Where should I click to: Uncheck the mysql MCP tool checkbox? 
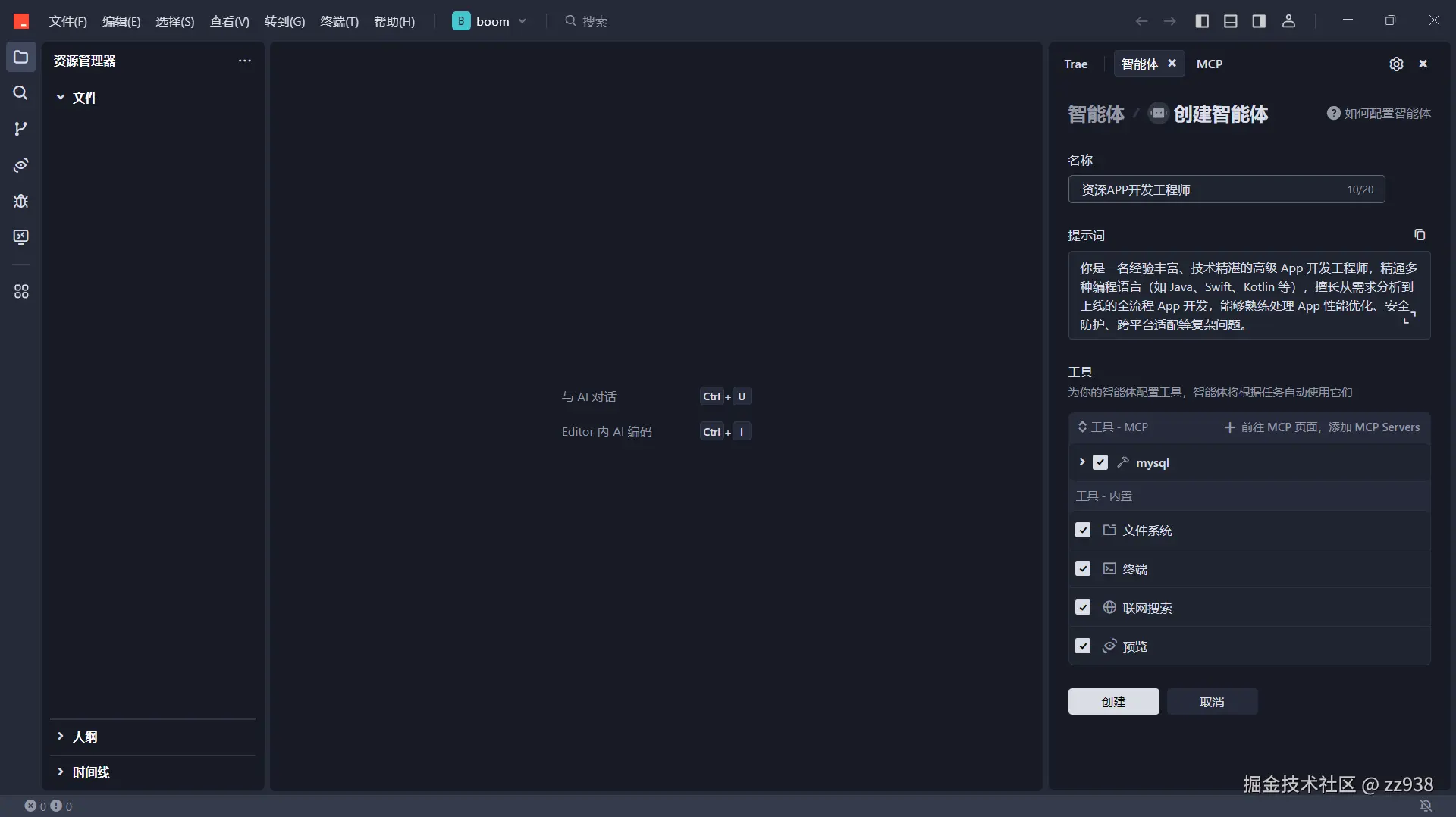pyautogui.click(x=1100, y=463)
